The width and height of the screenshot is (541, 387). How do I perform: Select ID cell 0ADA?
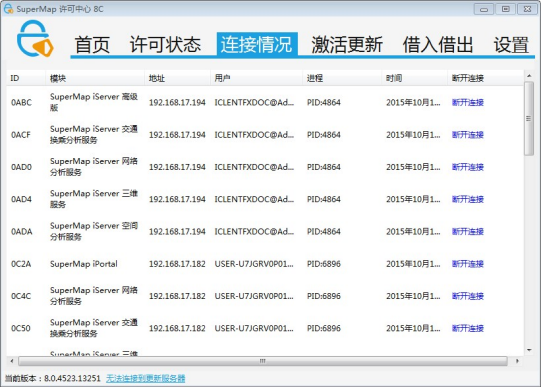(22, 231)
